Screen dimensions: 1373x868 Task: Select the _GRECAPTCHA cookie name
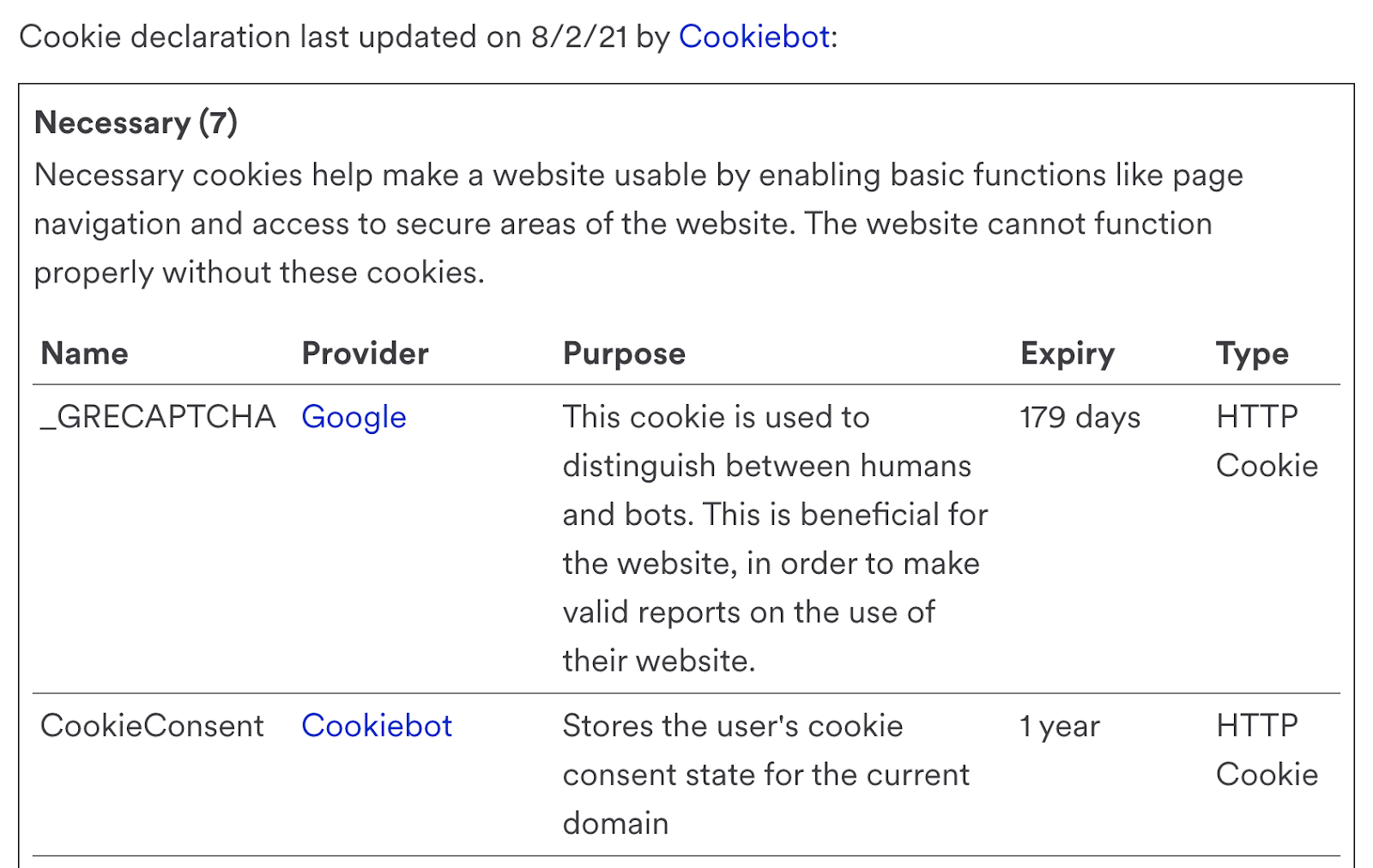pos(158,418)
